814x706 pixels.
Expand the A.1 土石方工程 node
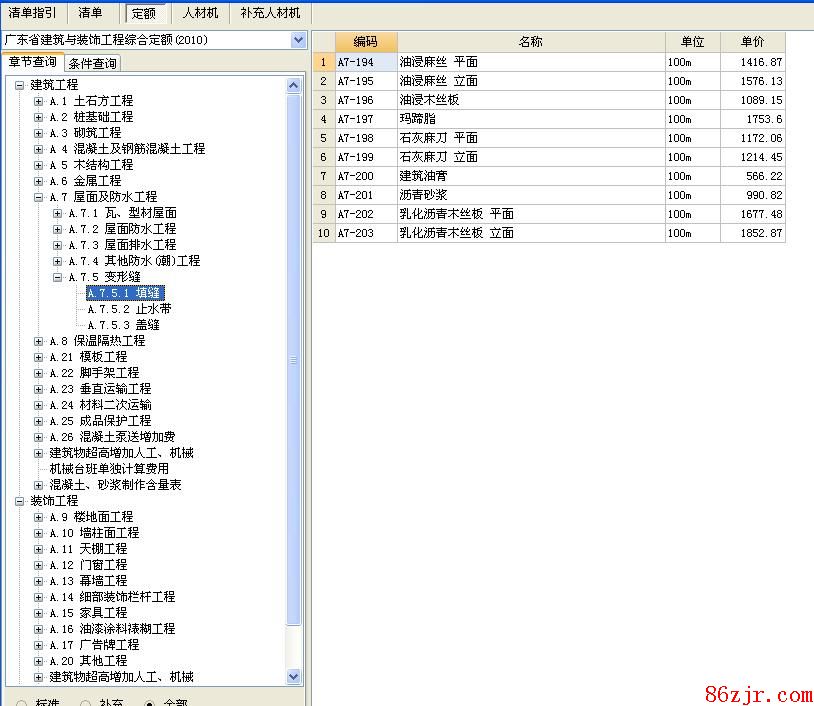click(x=38, y=101)
